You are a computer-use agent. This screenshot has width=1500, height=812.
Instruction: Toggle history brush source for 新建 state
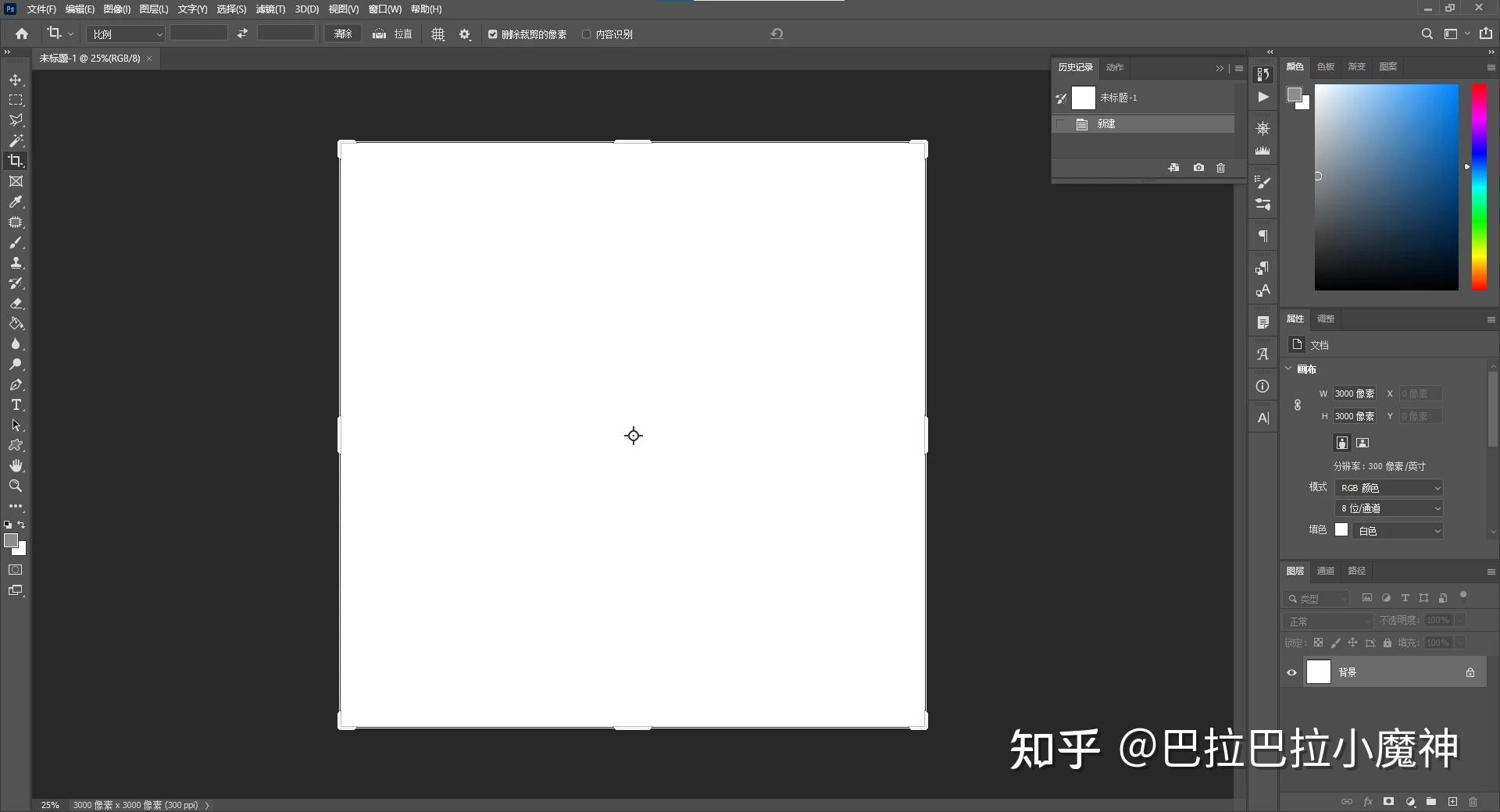1061,124
